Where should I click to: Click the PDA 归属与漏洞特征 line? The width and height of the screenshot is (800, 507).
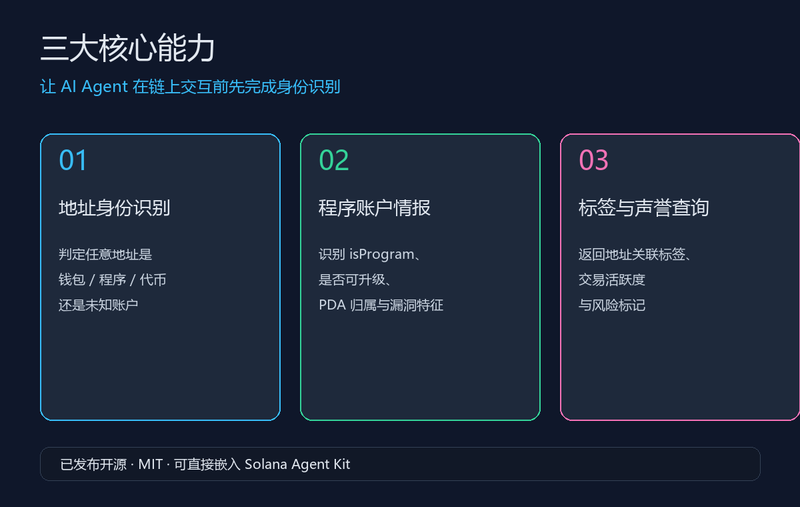point(381,305)
